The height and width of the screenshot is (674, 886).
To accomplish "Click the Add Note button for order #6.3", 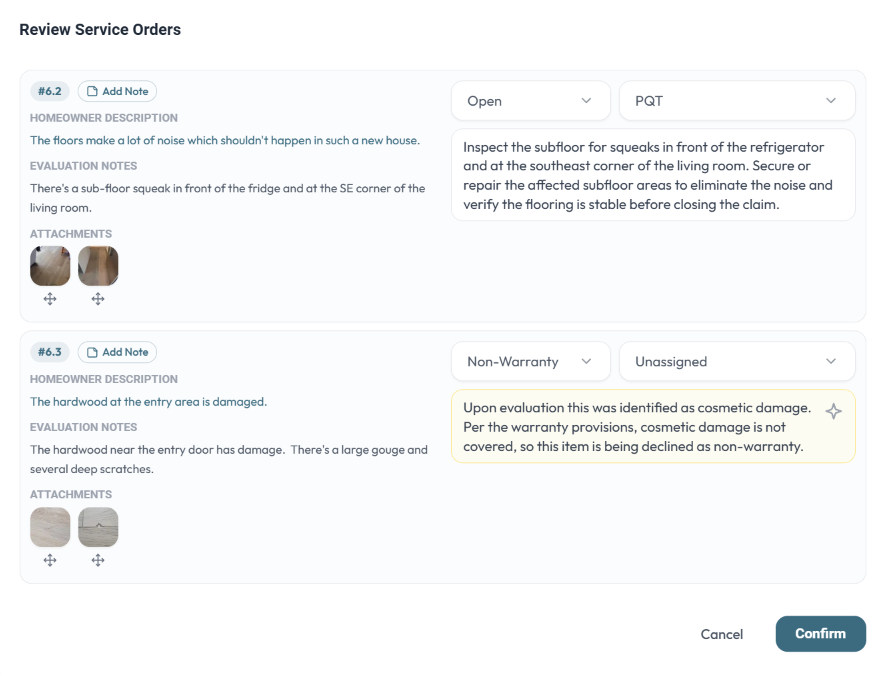I will click(117, 352).
